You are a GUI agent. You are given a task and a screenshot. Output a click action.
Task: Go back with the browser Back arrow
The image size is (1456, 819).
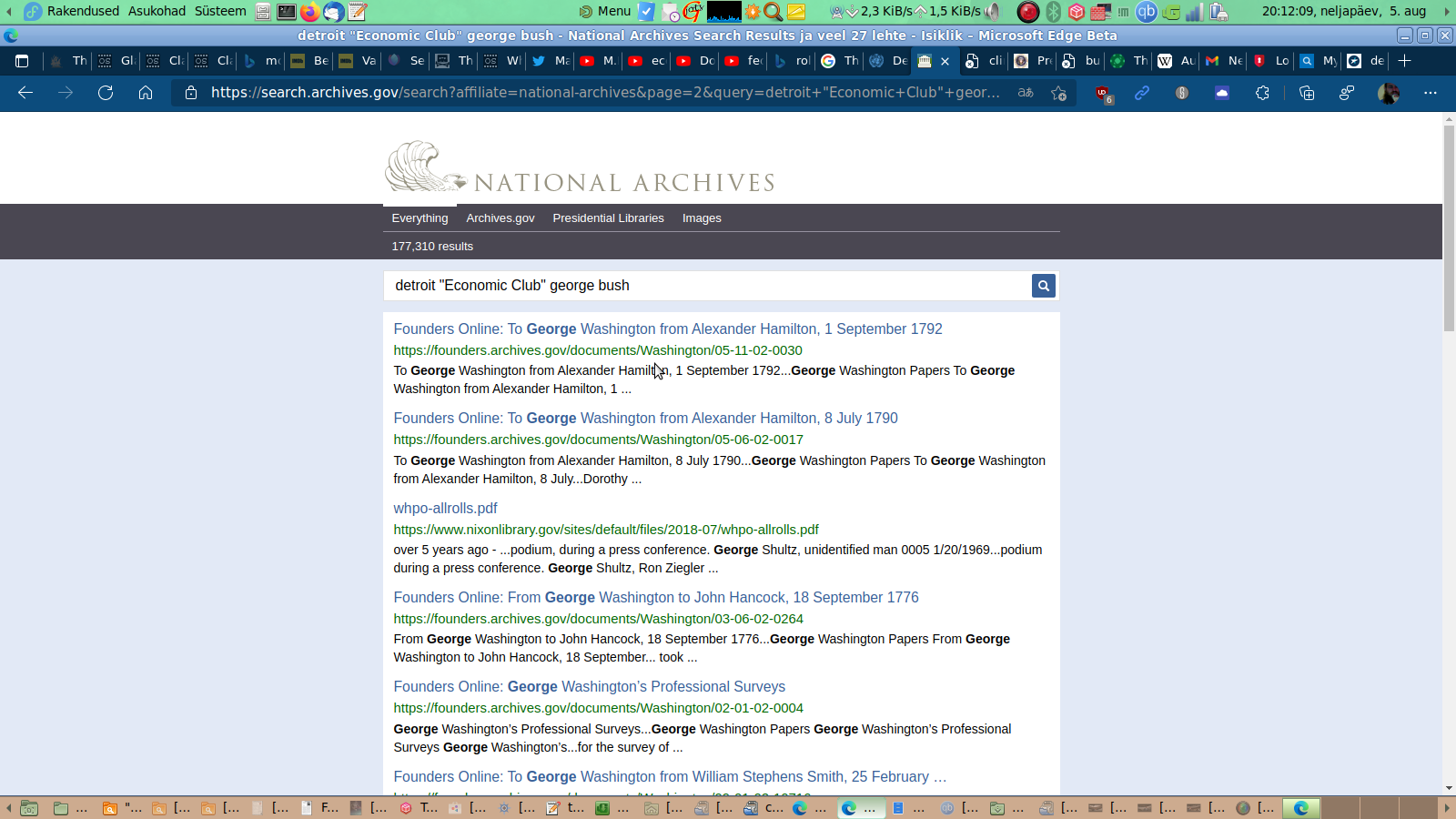[25, 93]
